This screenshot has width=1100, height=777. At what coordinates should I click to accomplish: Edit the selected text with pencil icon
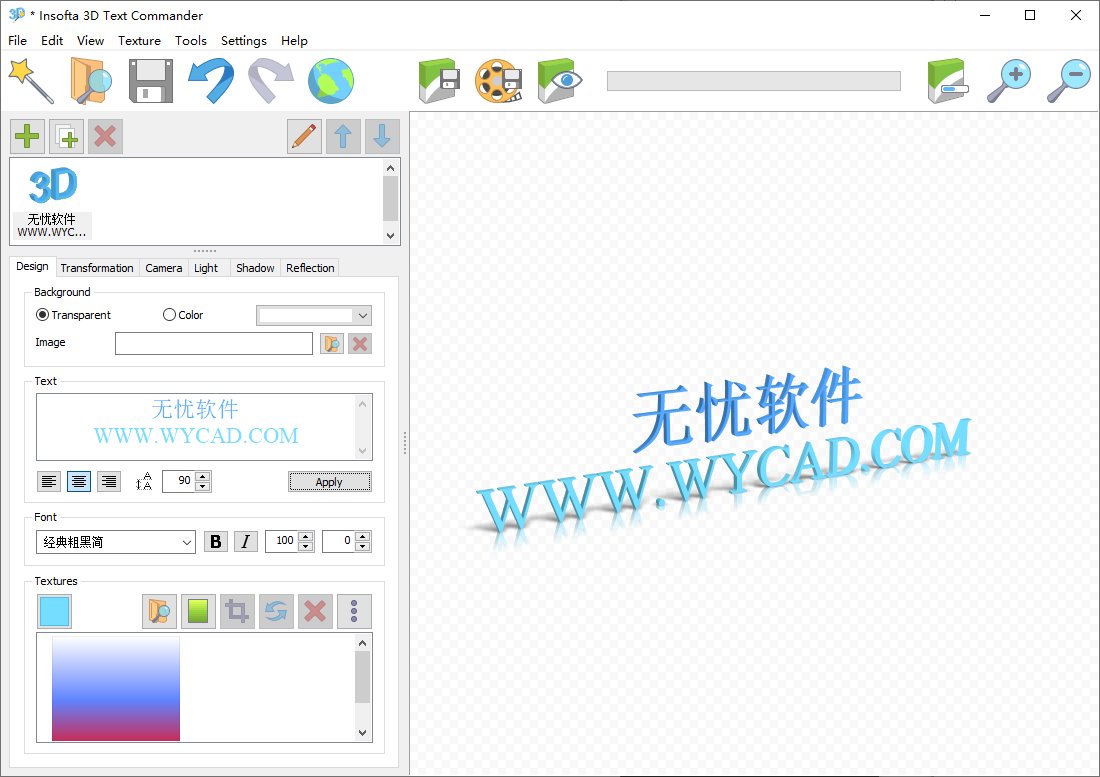304,136
